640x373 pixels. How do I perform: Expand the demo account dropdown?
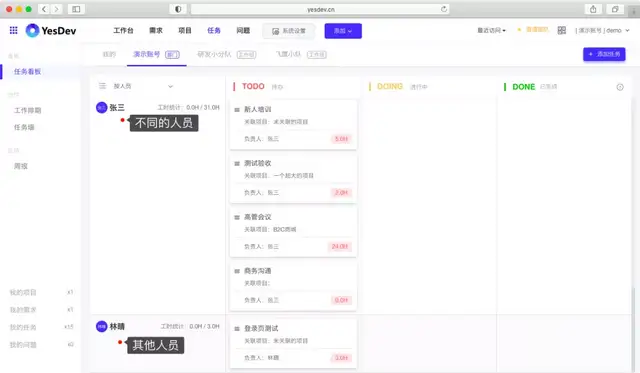602,31
